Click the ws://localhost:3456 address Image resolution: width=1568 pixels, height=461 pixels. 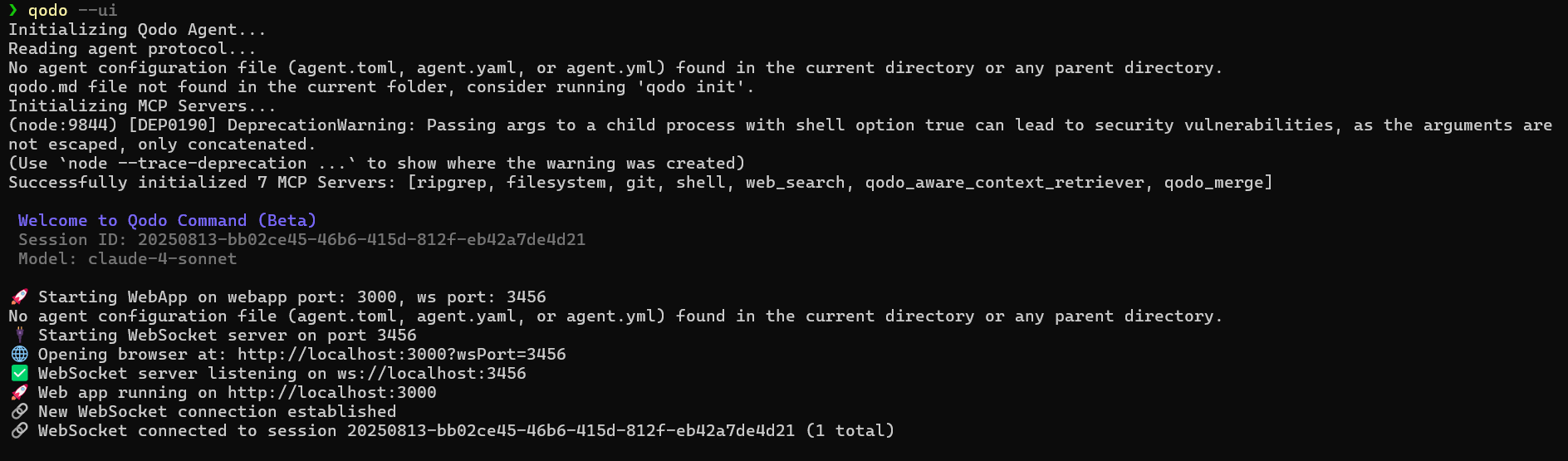pyautogui.click(x=431, y=374)
